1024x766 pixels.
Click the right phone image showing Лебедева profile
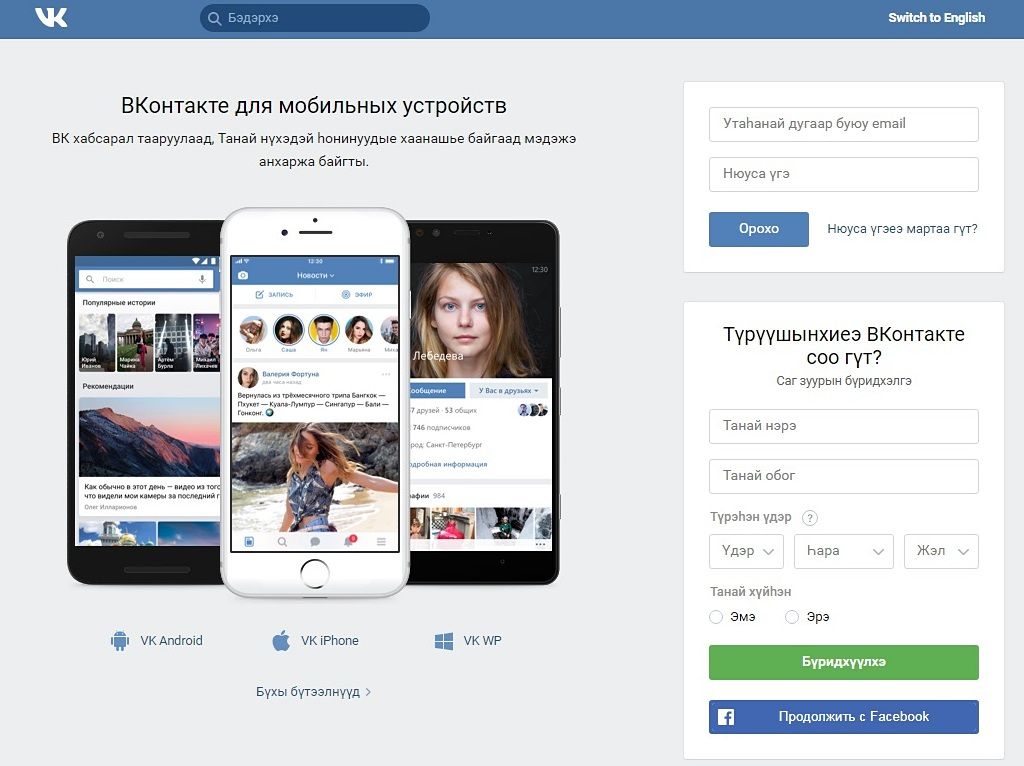484,402
